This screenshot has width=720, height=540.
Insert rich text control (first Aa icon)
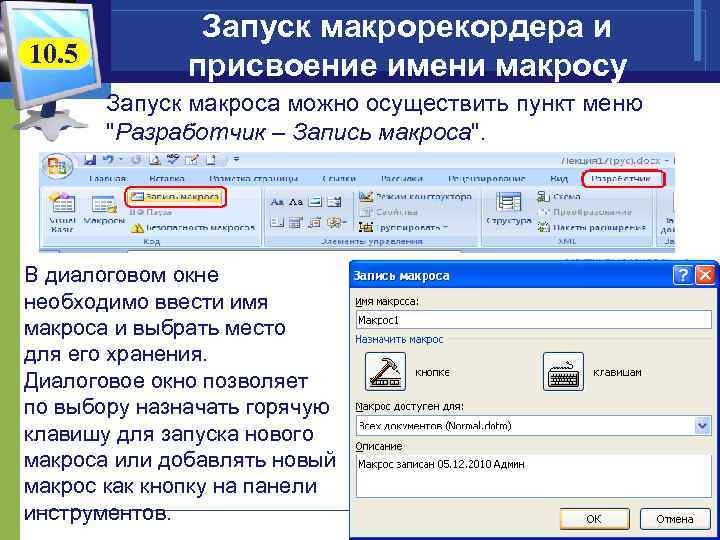278,202
